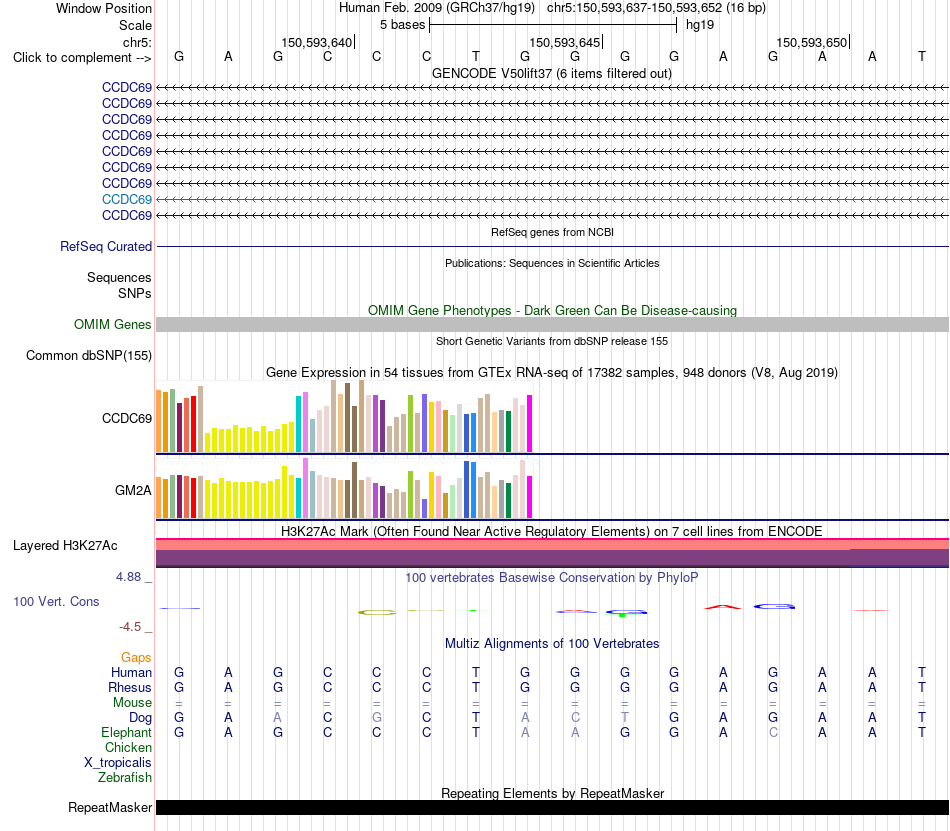Open GTEx Gene Expression in 54 tissues title
The width and height of the screenshot is (950, 831).
552,372
